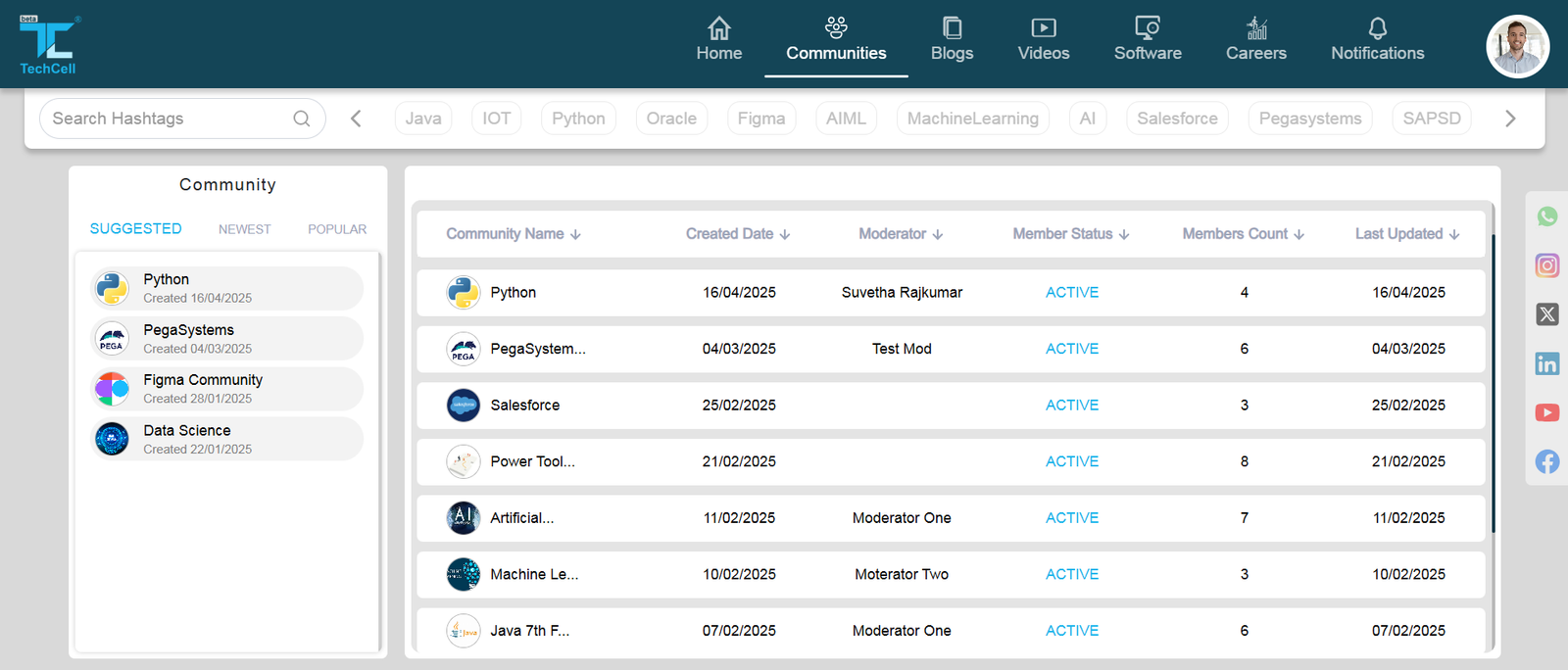The image size is (1568, 670).
Task: Sort by Members Count column
Action: pos(1243,234)
